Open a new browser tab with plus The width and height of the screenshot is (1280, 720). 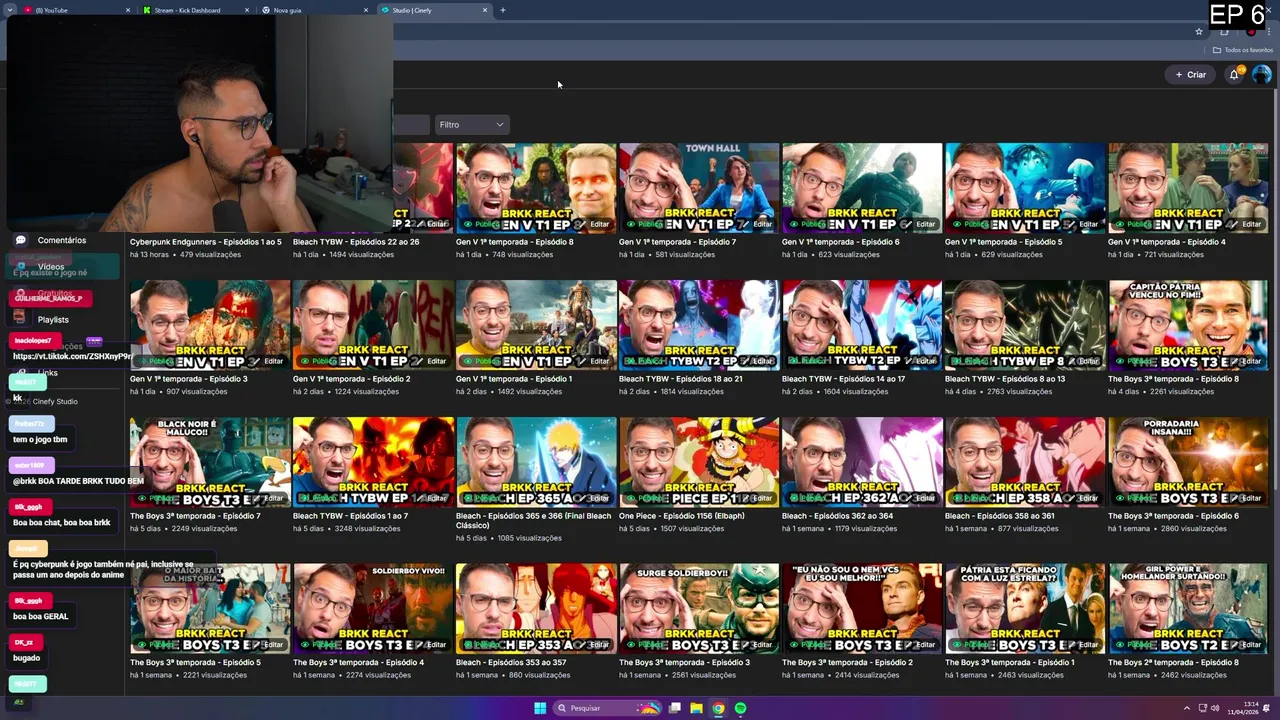point(502,10)
